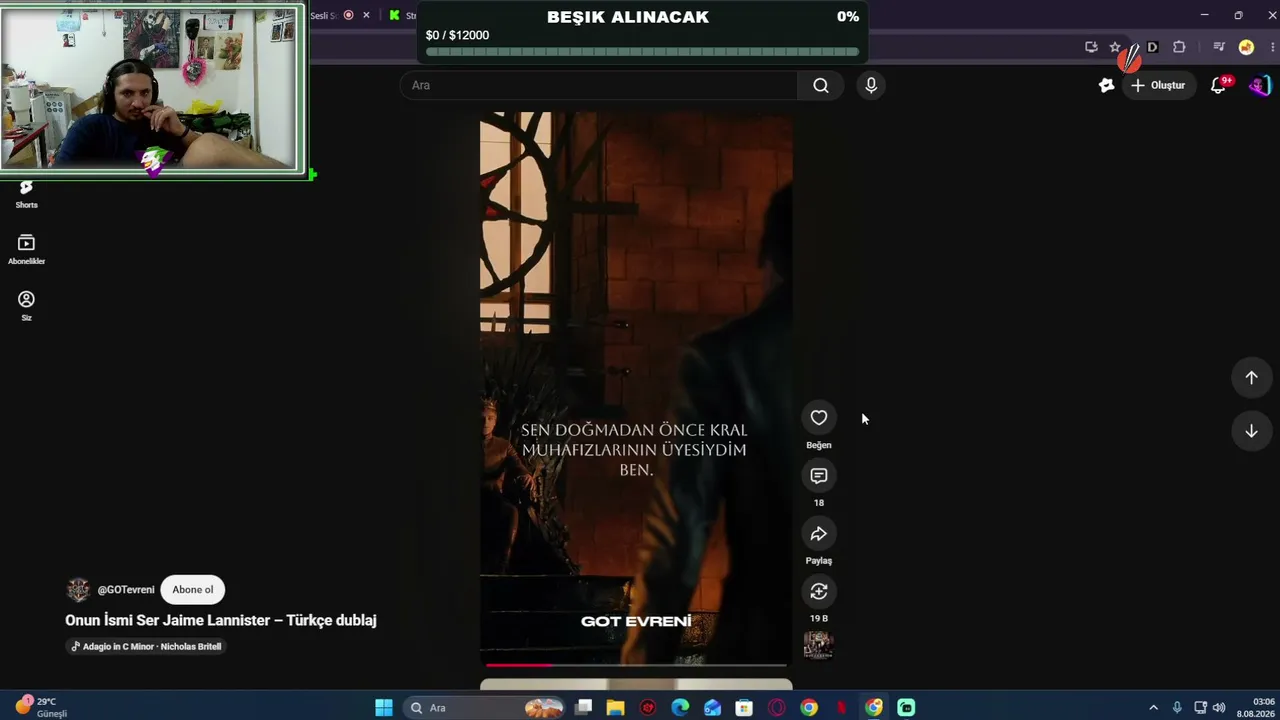
Task: Open the Siz page in the sidebar
Action: [27, 306]
